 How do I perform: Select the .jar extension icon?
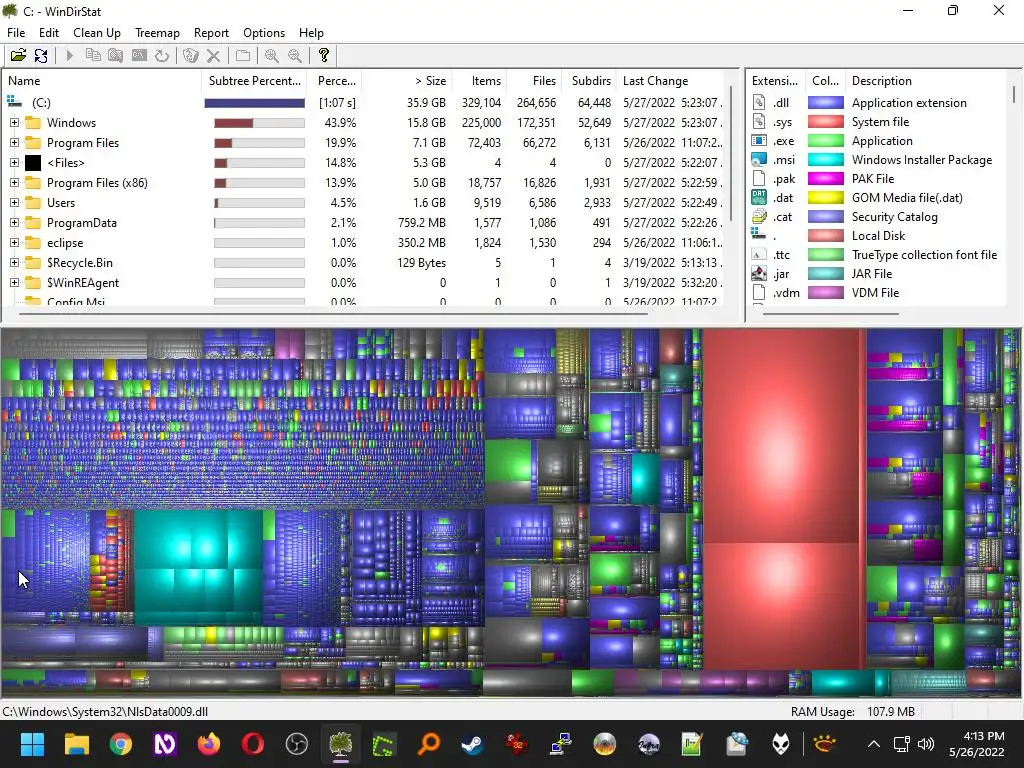759,273
